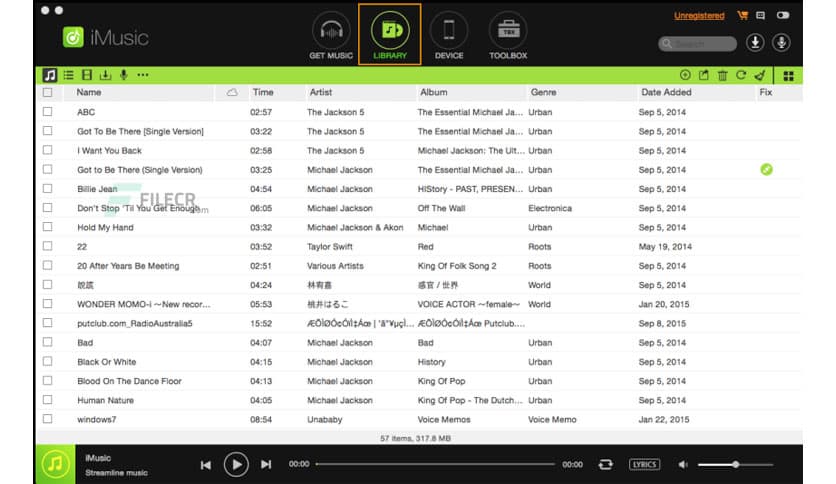Switch to grid view
Screen dimensions: 836x484
(x=789, y=76)
